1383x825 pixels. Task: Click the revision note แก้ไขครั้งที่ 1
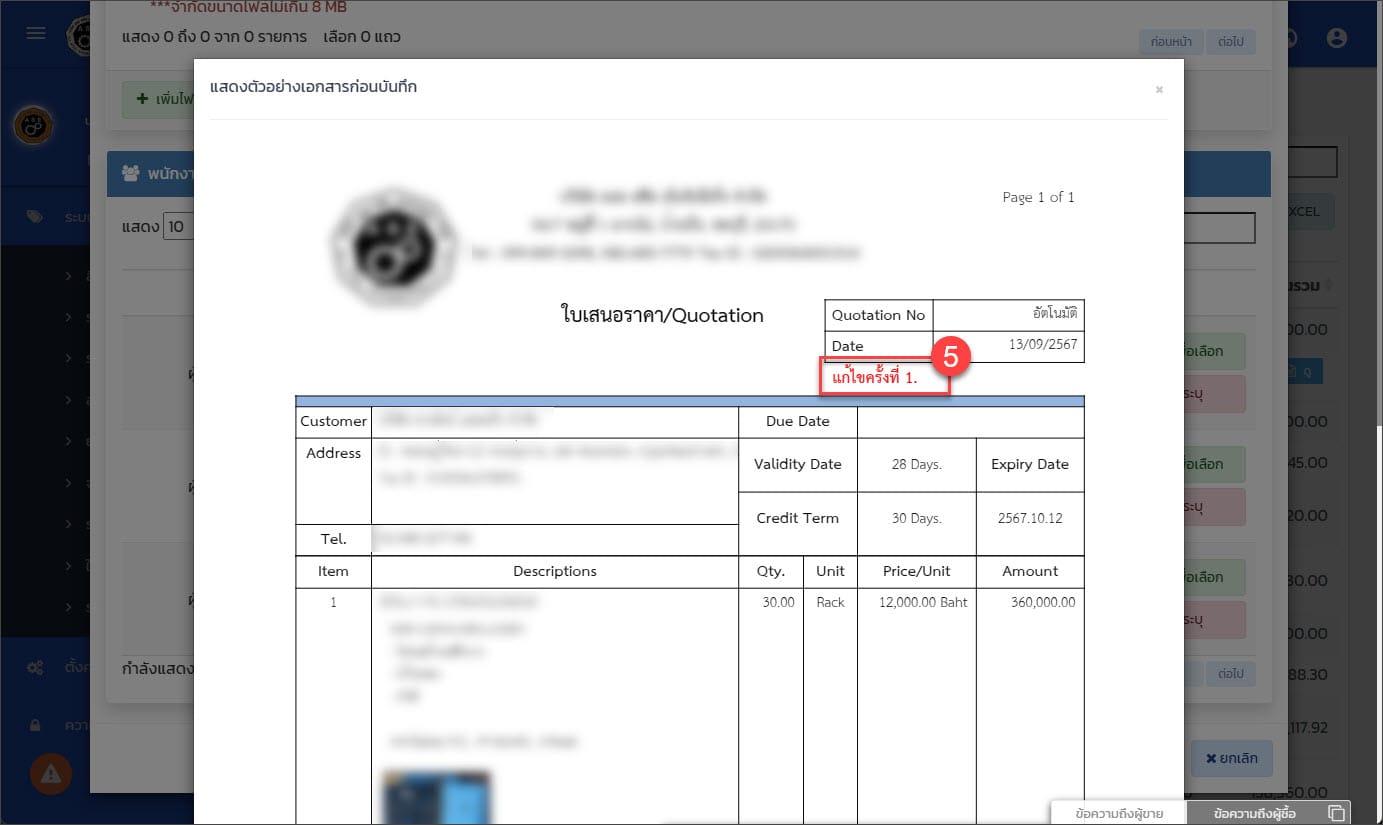click(875, 380)
